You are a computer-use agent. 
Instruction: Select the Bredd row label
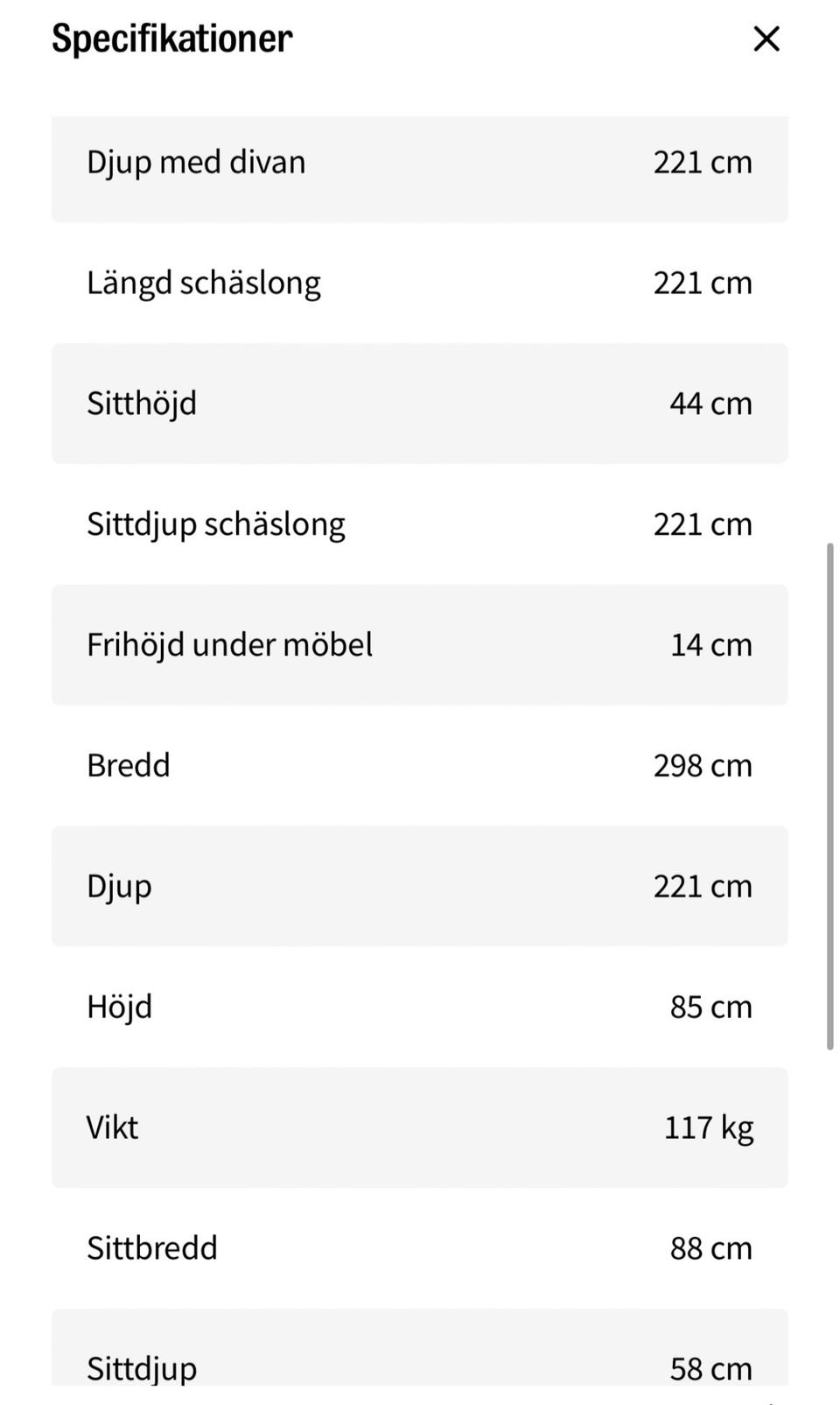(128, 766)
